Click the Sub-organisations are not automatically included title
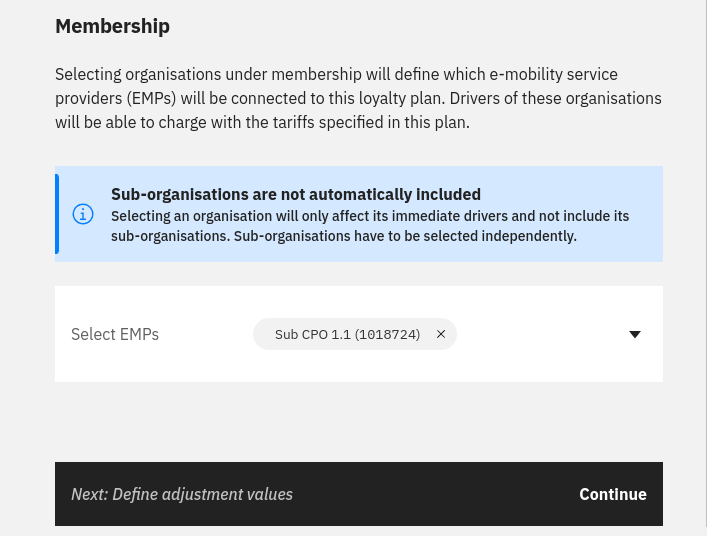The image size is (707, 536). coord(296,194)
